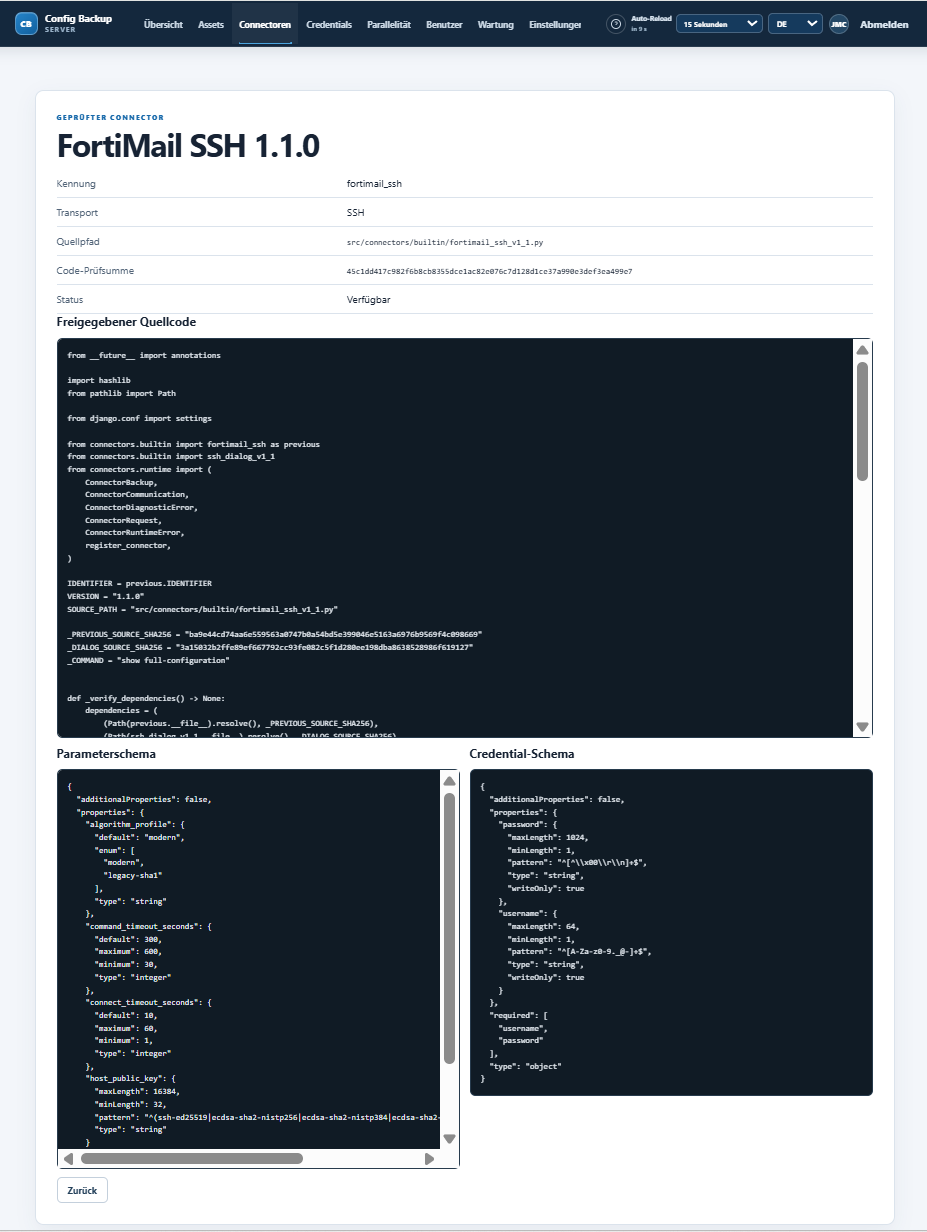Click Parameterschema horizontal scroll left arrow
Screen dimensions: 927x1232
pyautogui.click(x=68, y=1159)
